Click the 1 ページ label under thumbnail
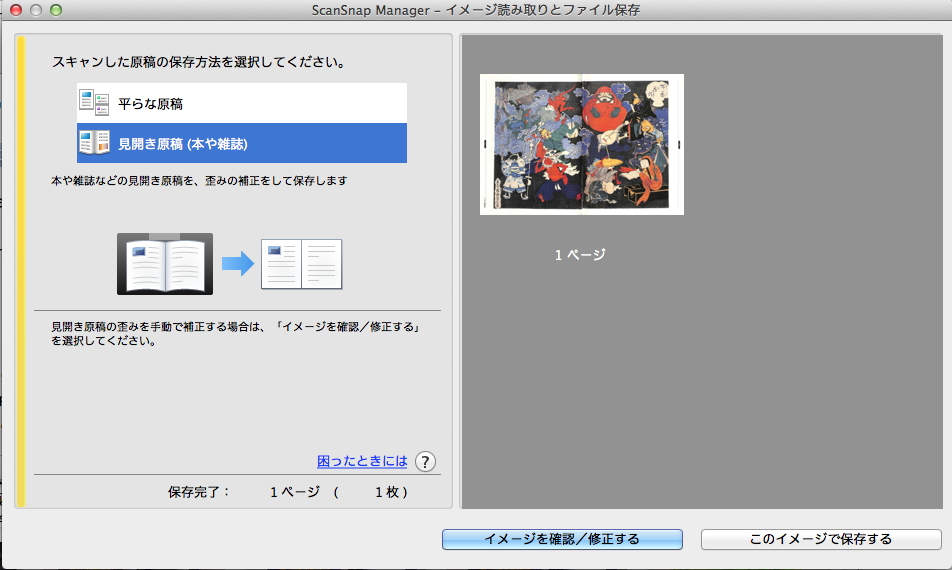 580,255
